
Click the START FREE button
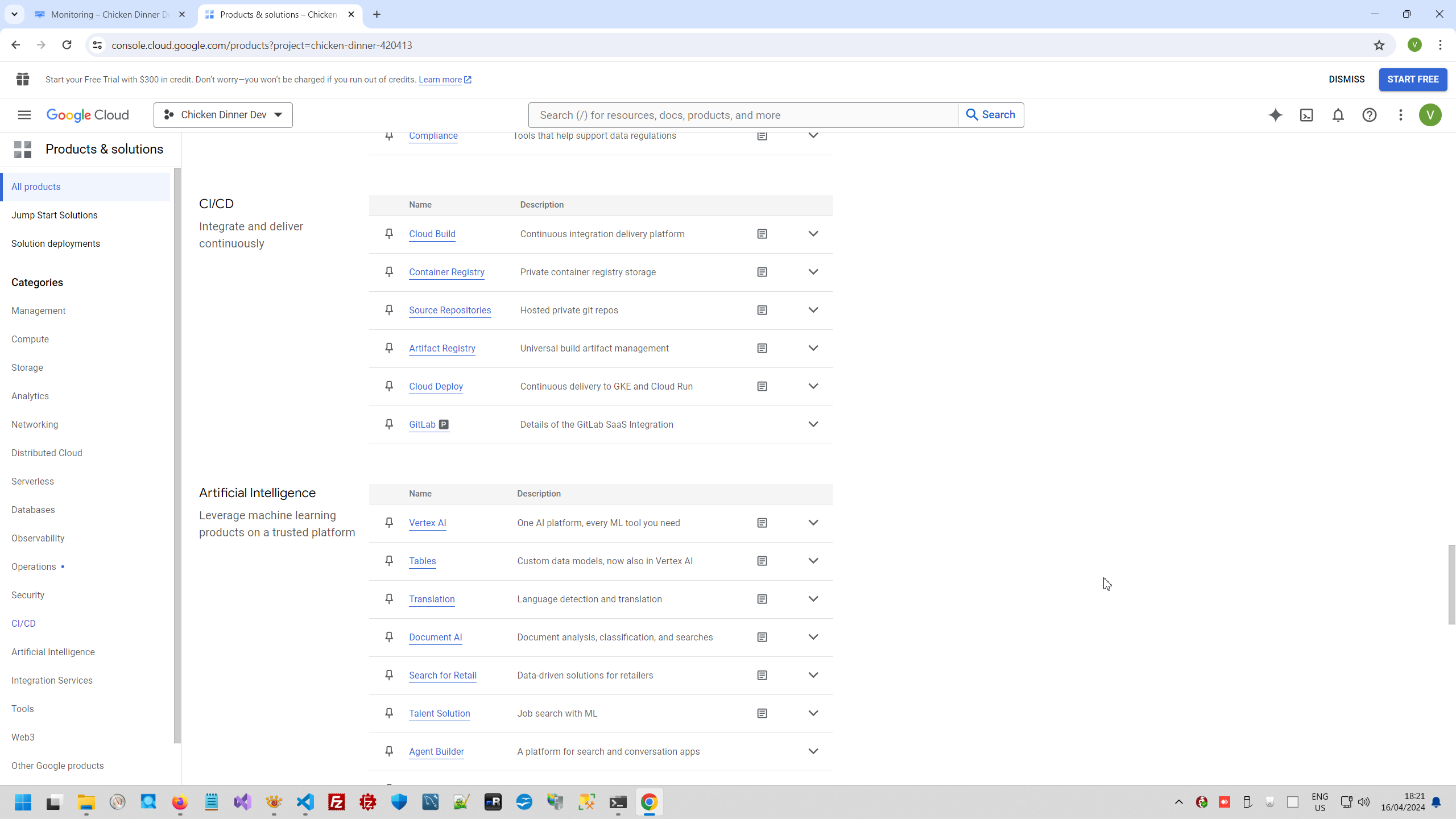point(1413,79)
